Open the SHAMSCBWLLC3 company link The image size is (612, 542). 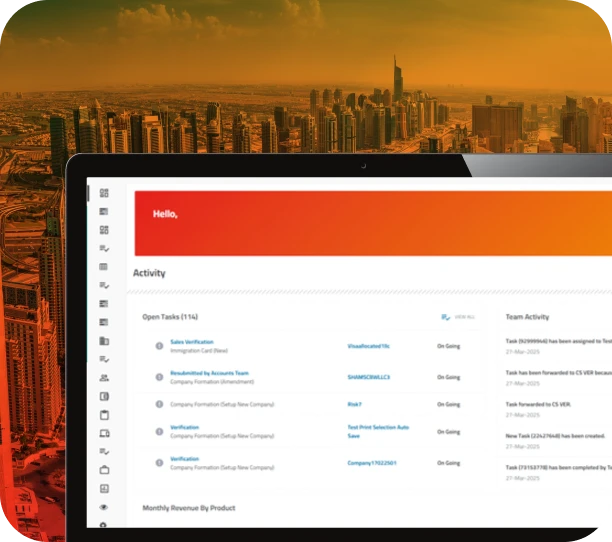pyautogui.click(x=368, y=377)
